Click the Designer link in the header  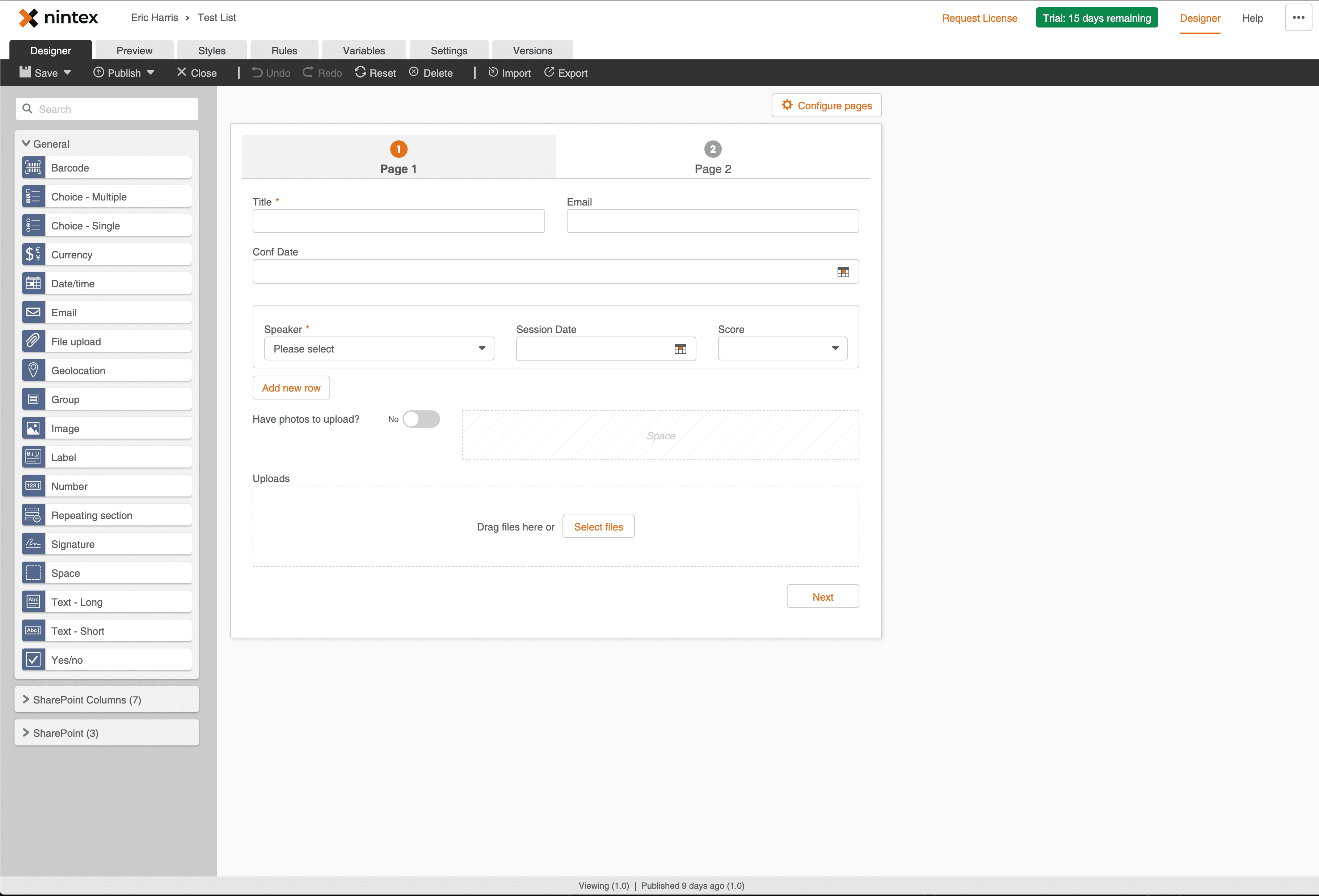pyautogui.click(x=1200, y=18)
